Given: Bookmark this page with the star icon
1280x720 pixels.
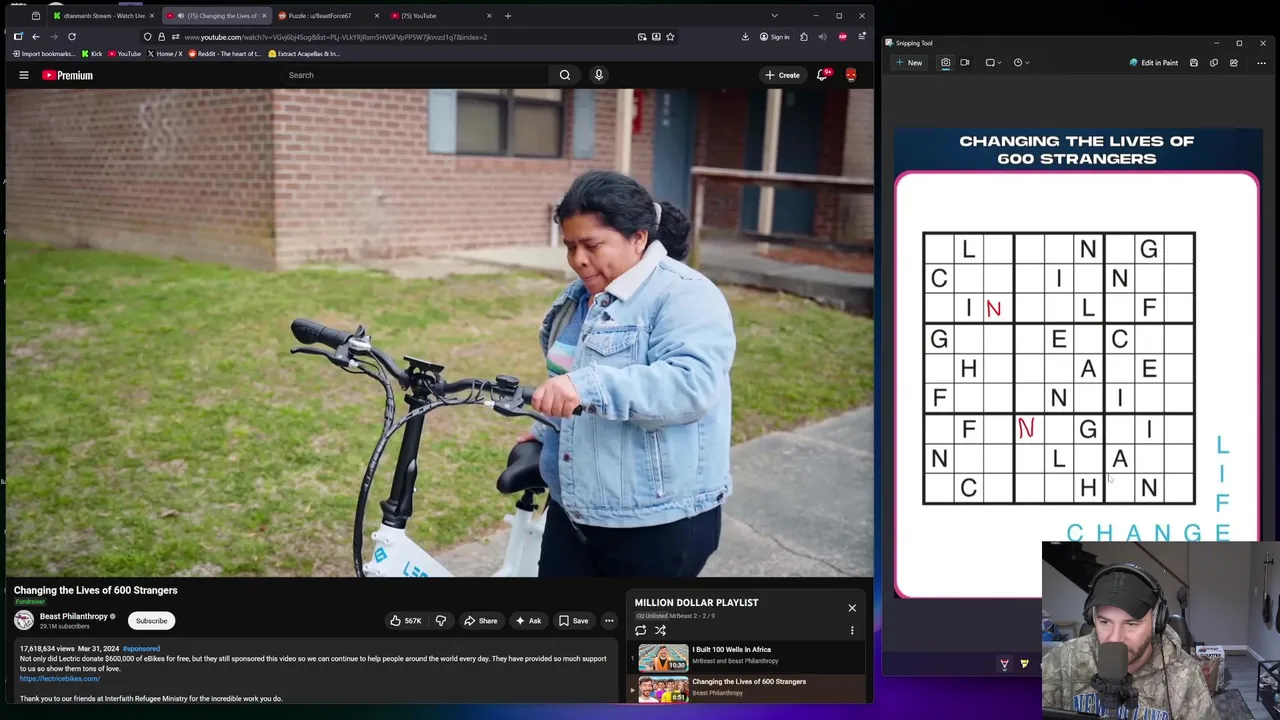Looking at the screenshot, I should 670,37.
